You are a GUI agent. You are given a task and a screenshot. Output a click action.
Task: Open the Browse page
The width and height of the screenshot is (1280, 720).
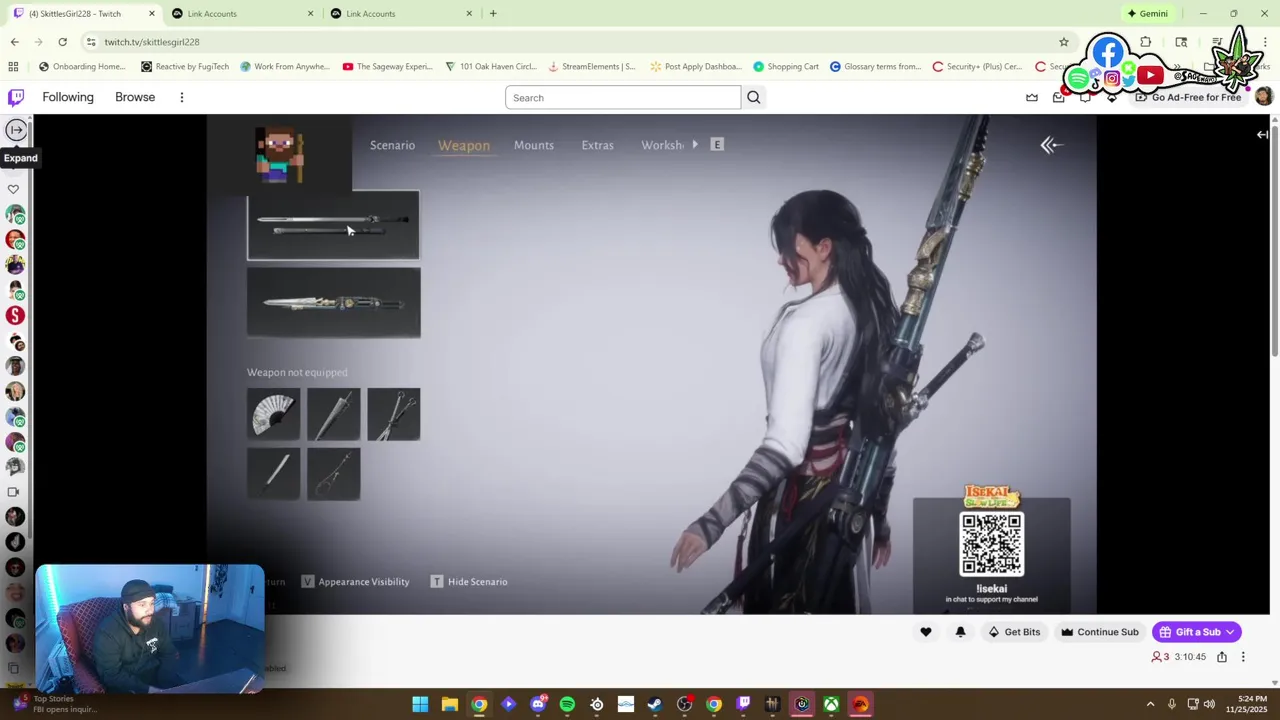tap(135, 97)
